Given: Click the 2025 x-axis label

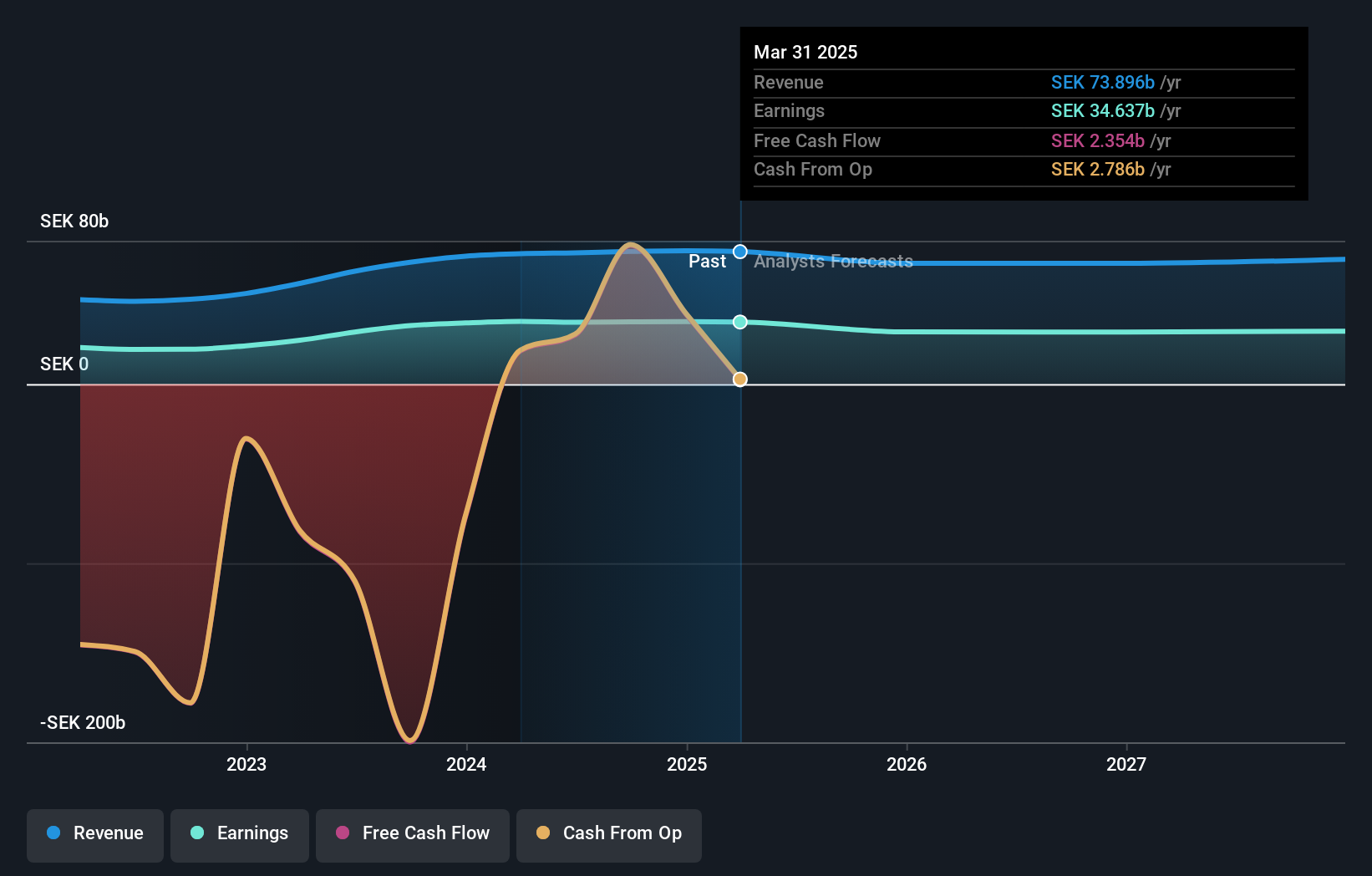Looking at the screenshot, I should pyautogui.click(x=687, y=764).
